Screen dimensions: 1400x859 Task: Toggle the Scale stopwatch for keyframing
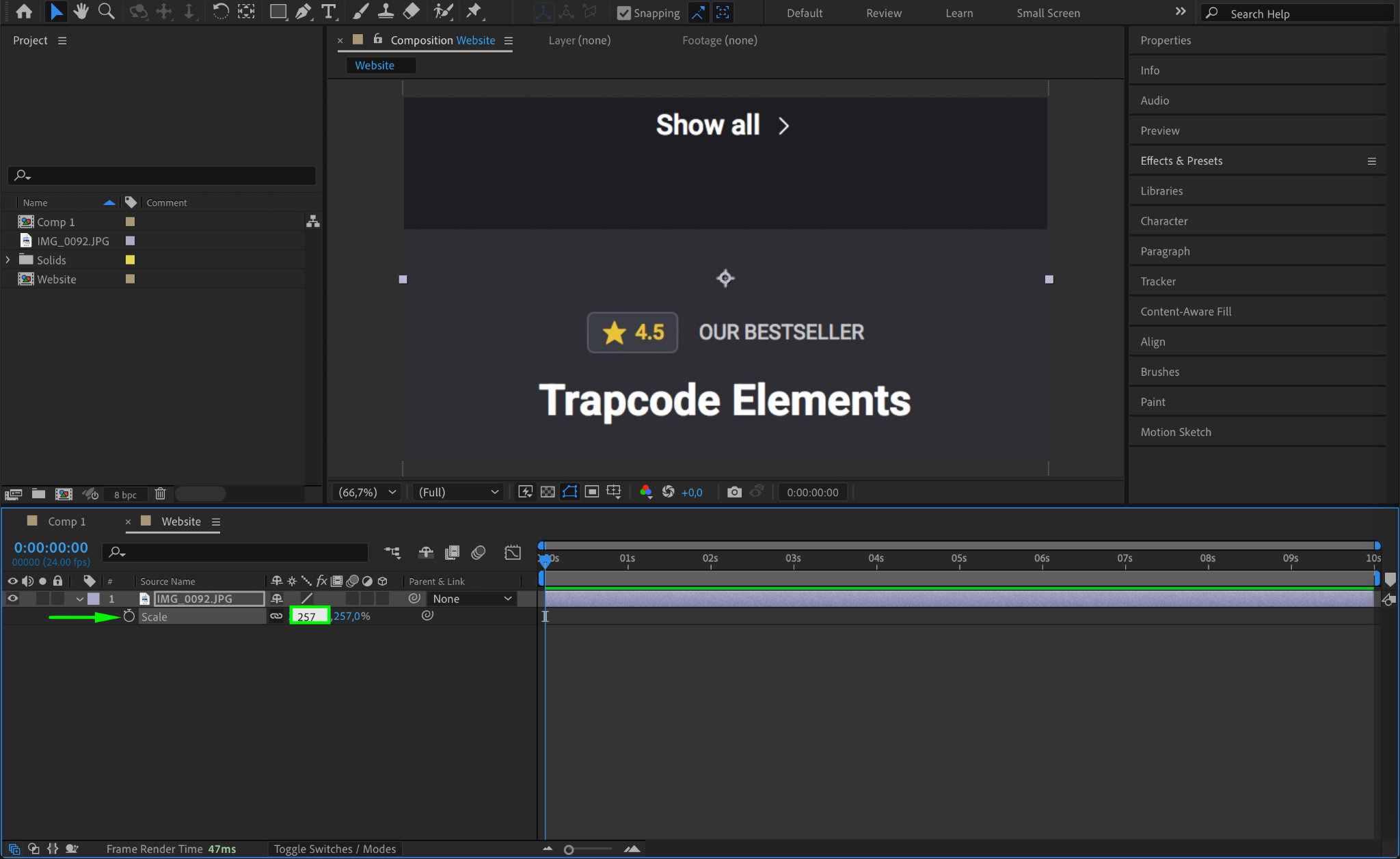tap(129, 616)
